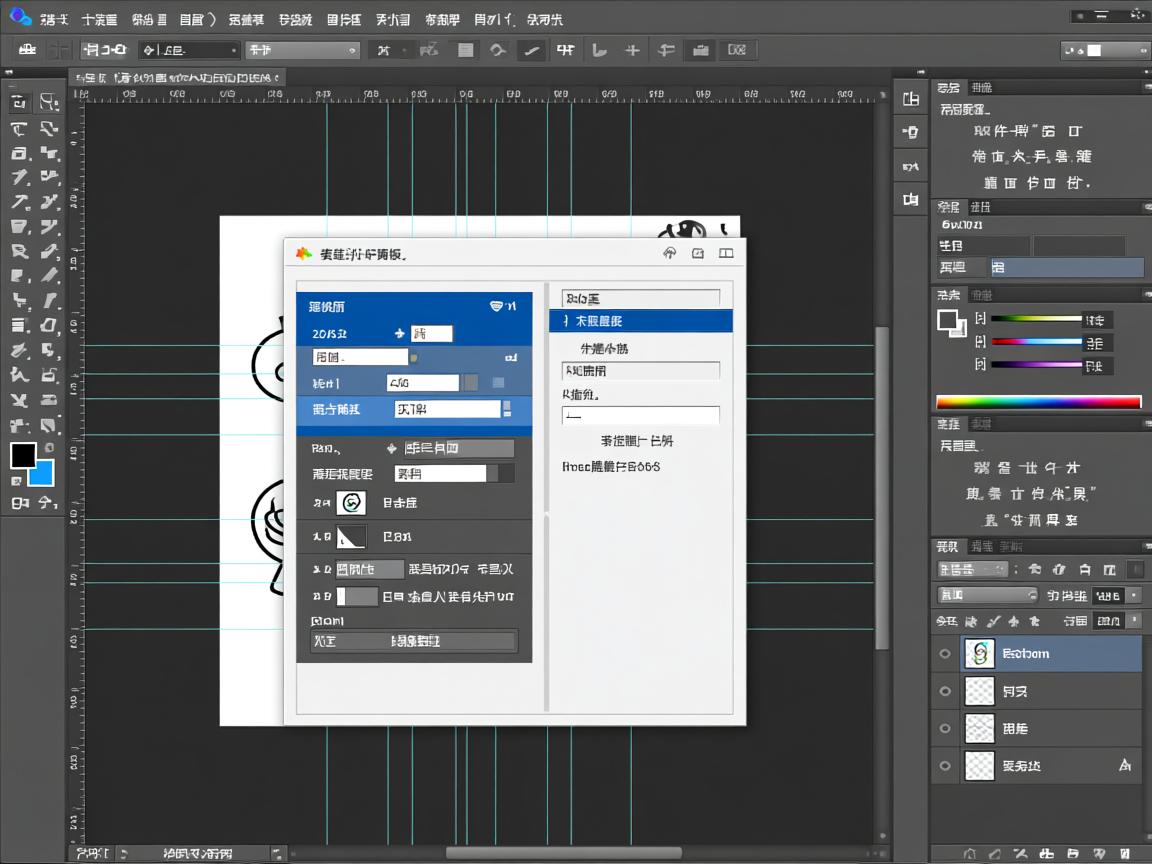This screenshot has width=1152, height=864.
Task: Open the layer opacity dropdown arrow
Action: 1133,595
